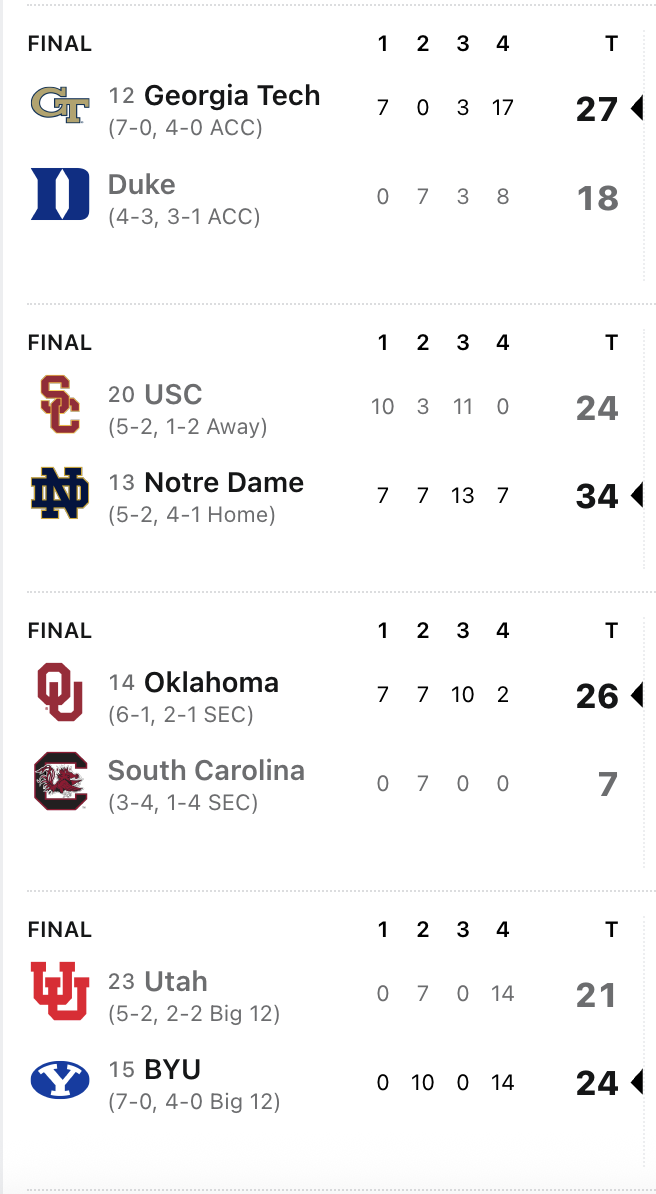Image resolution: width=656 pixels, height=1194 pixels.
Task: Open the Georgia Tech team link
Action: 232,96
